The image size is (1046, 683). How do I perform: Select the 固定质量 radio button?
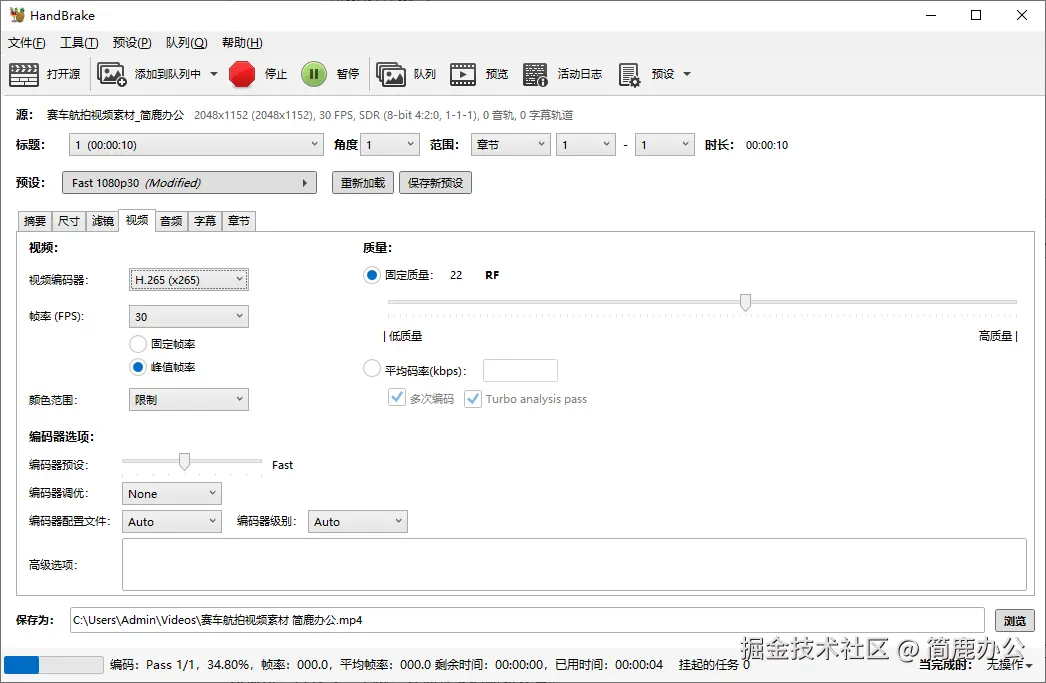click(x=372, y=275)
